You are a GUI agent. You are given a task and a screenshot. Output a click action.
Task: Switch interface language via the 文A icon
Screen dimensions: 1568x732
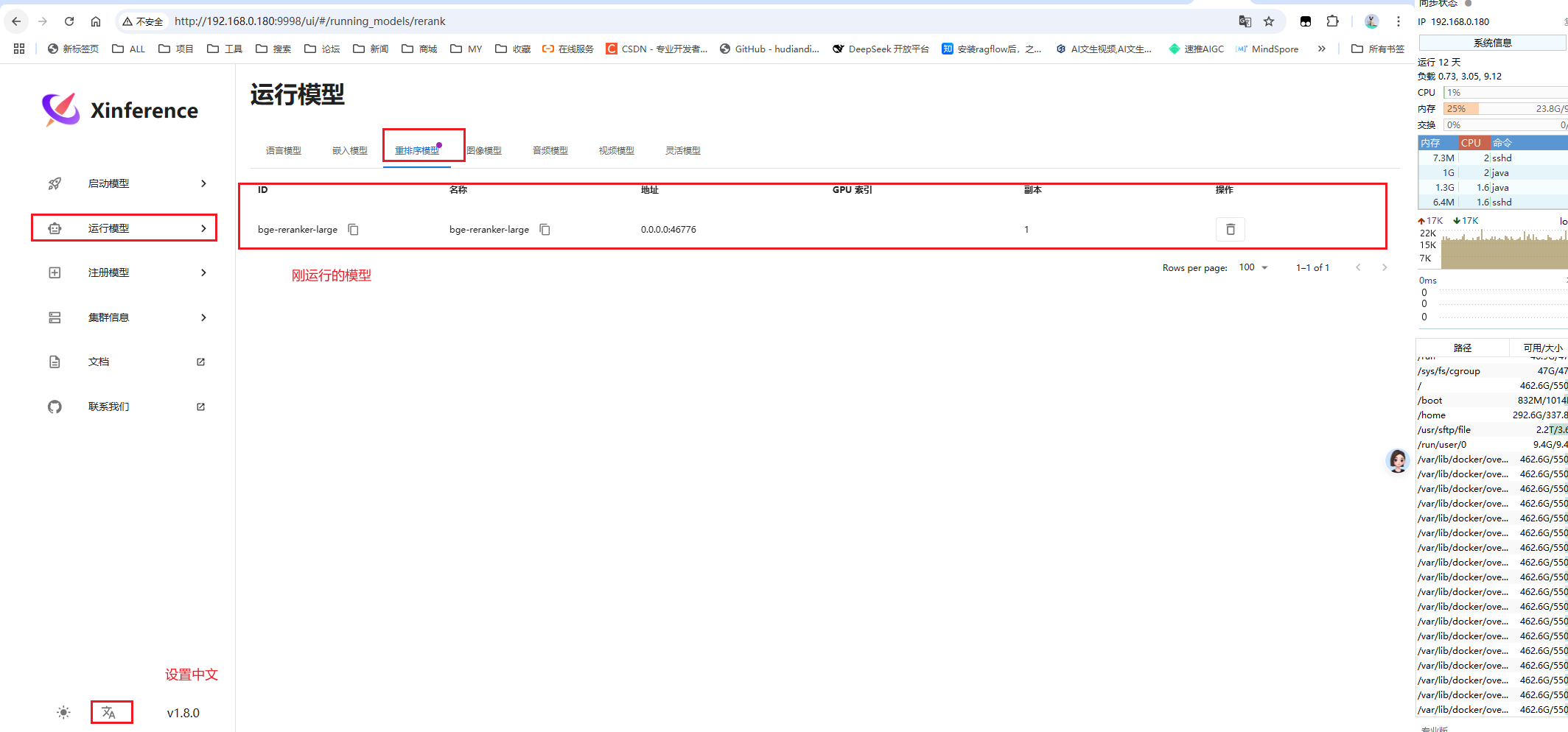point(110,712)
